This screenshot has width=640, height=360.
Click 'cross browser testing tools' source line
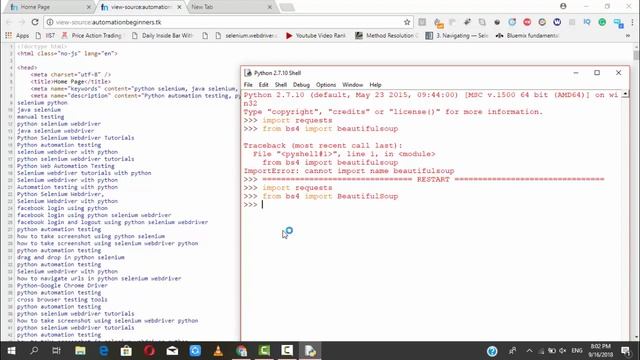tap(62, 300)
